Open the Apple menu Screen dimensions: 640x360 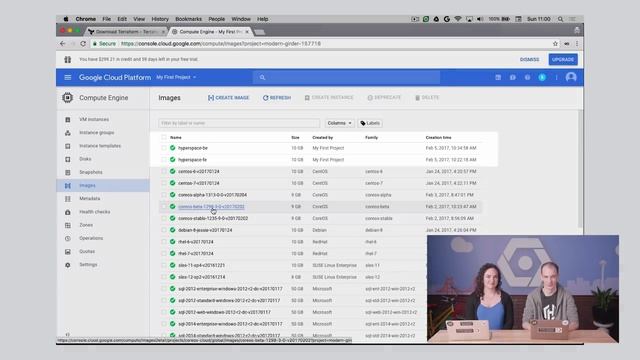(x=66, y=19)
